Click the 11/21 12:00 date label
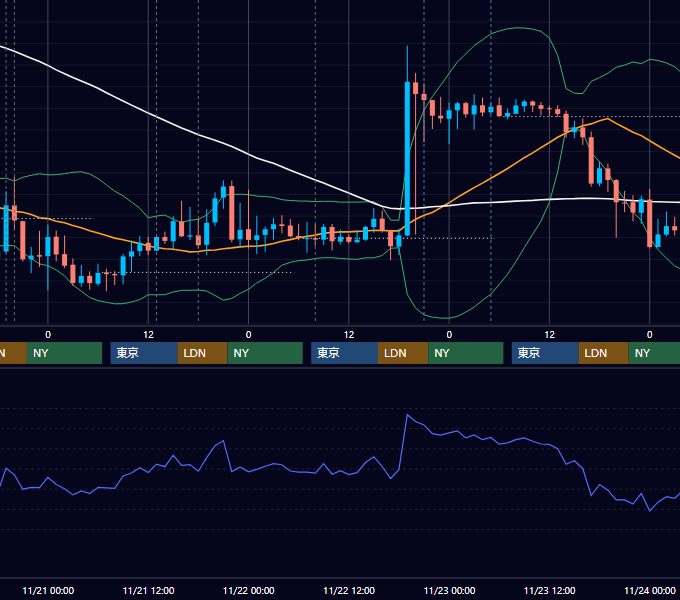This screenshot has width=680, height=600. point(148,590)
